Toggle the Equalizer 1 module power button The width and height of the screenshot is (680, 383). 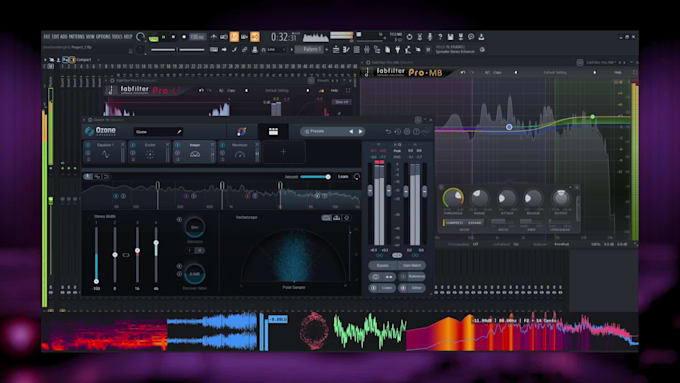click(88, 145)
